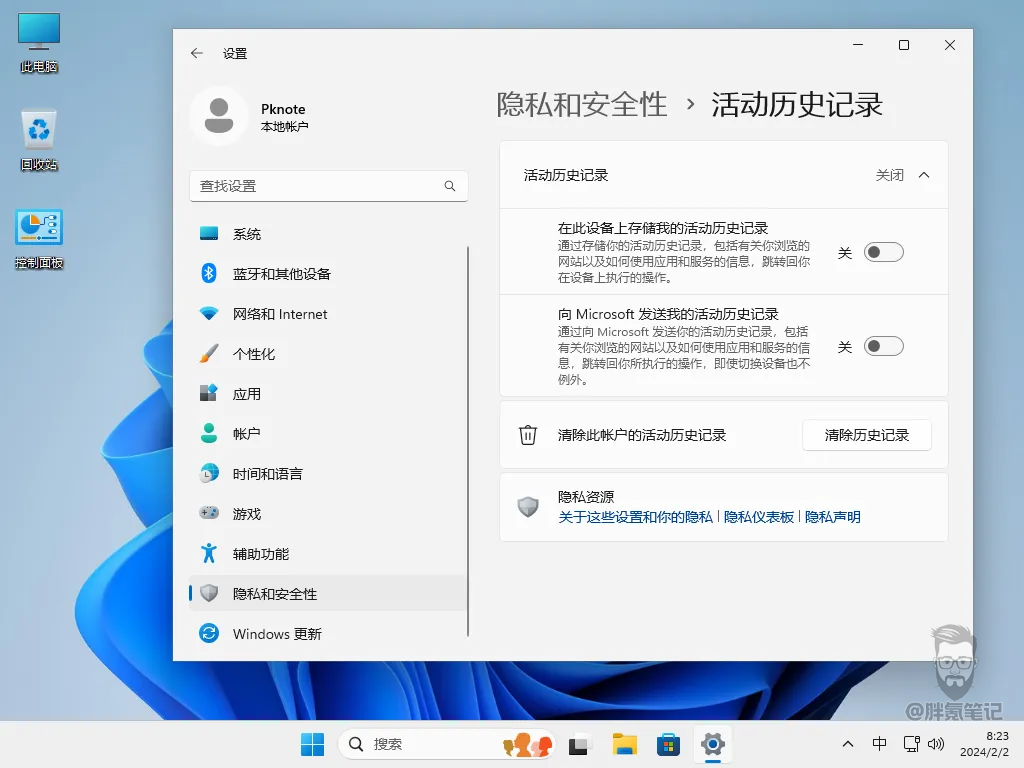Select the 隐私和安全性 shield icon in sidebar

(x=209, y=593)
